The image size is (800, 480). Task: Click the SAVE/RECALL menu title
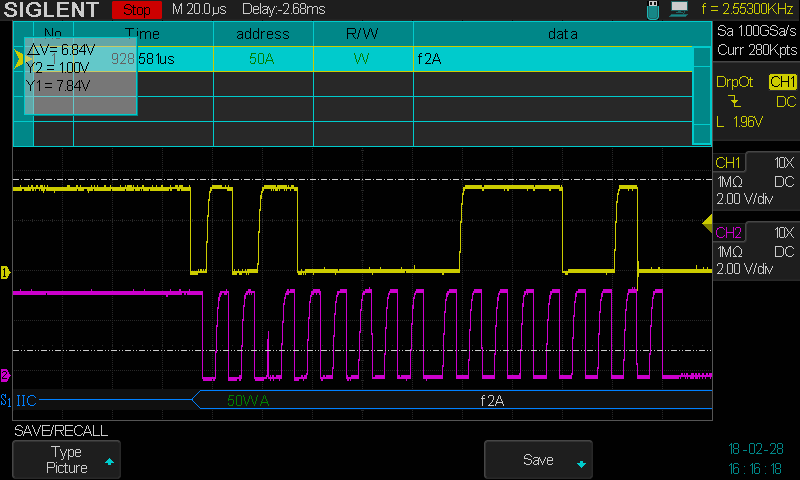click(61, 431)
